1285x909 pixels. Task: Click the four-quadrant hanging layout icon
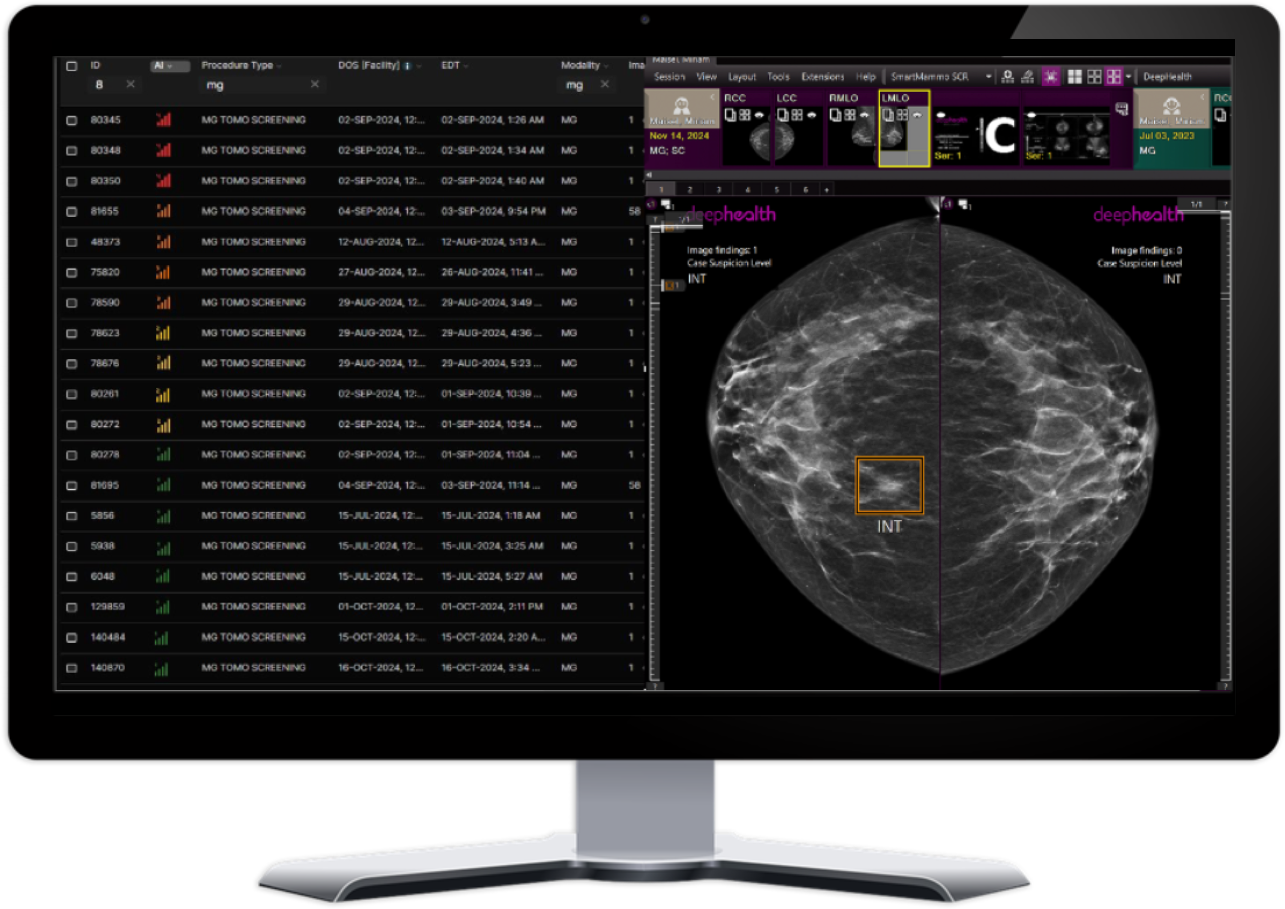tap(1094, 77)
